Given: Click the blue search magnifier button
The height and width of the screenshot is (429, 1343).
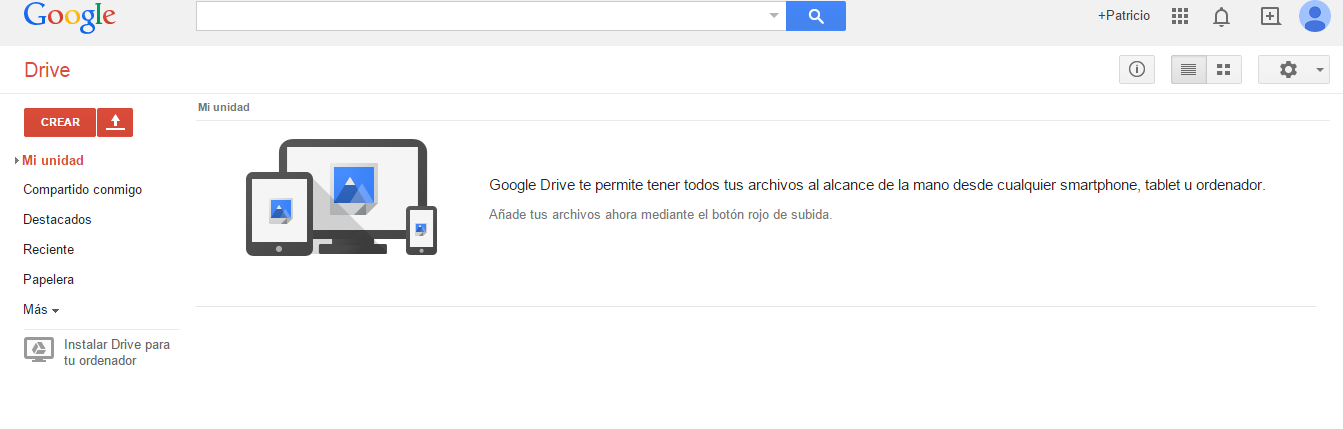Looking at the screenshot, I should tap(816, 16).
